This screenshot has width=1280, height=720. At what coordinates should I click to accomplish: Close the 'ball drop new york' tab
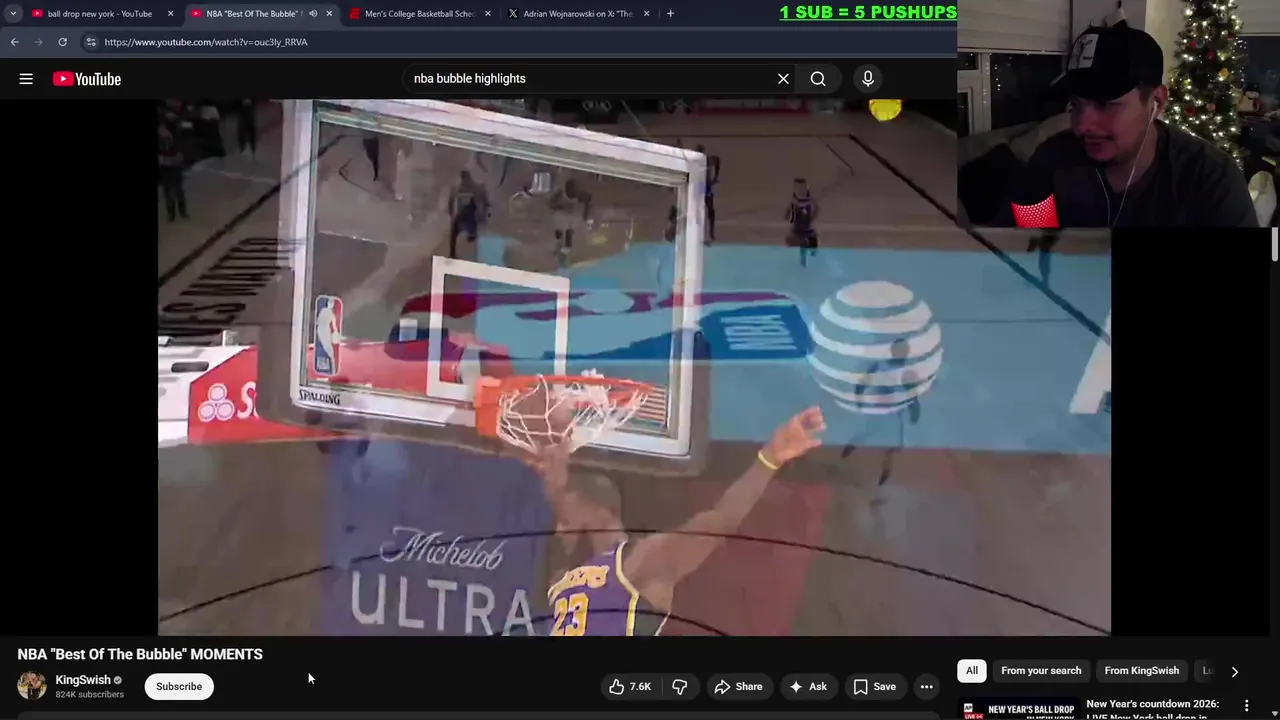tap(170, 14)
